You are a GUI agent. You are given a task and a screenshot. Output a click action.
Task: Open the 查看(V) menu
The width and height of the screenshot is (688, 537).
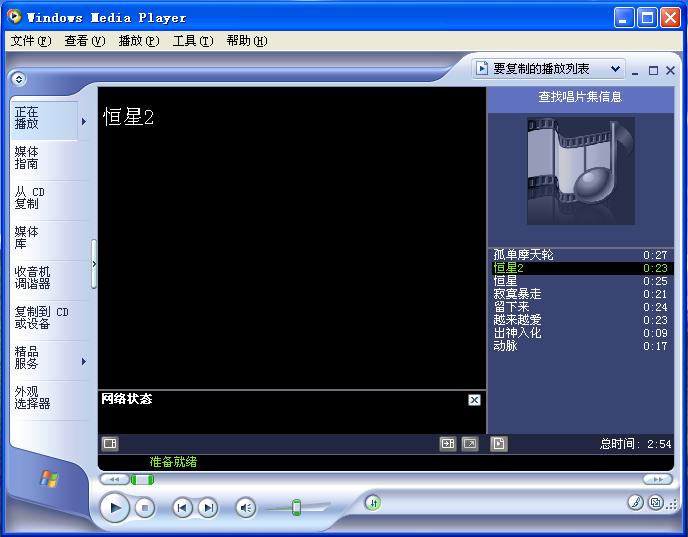[x=85, y=41]
